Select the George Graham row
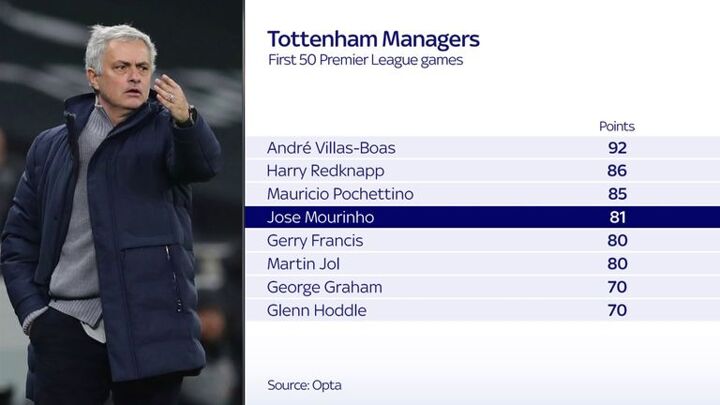This screenshot has width=720, height=405. coord(483,287)
